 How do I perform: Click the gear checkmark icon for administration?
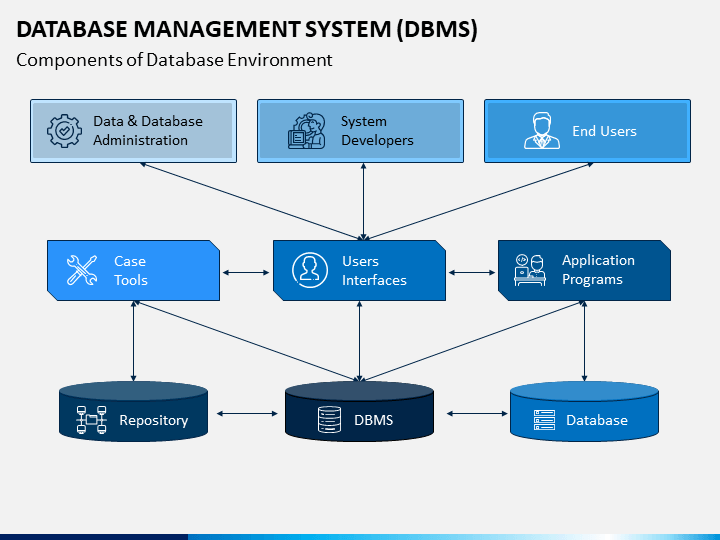click(64, 131)
